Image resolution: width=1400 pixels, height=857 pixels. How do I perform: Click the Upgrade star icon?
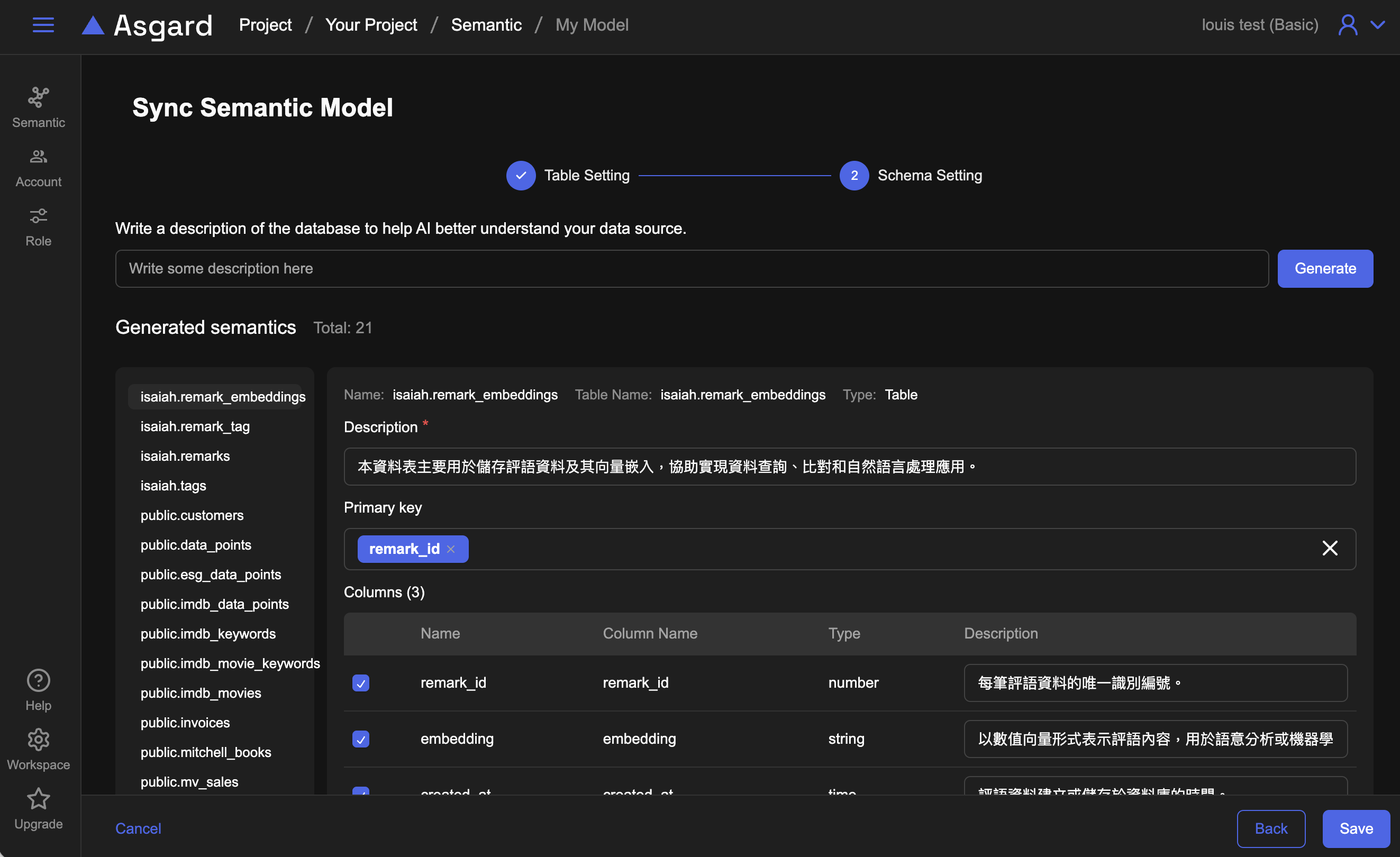[38, 798]
